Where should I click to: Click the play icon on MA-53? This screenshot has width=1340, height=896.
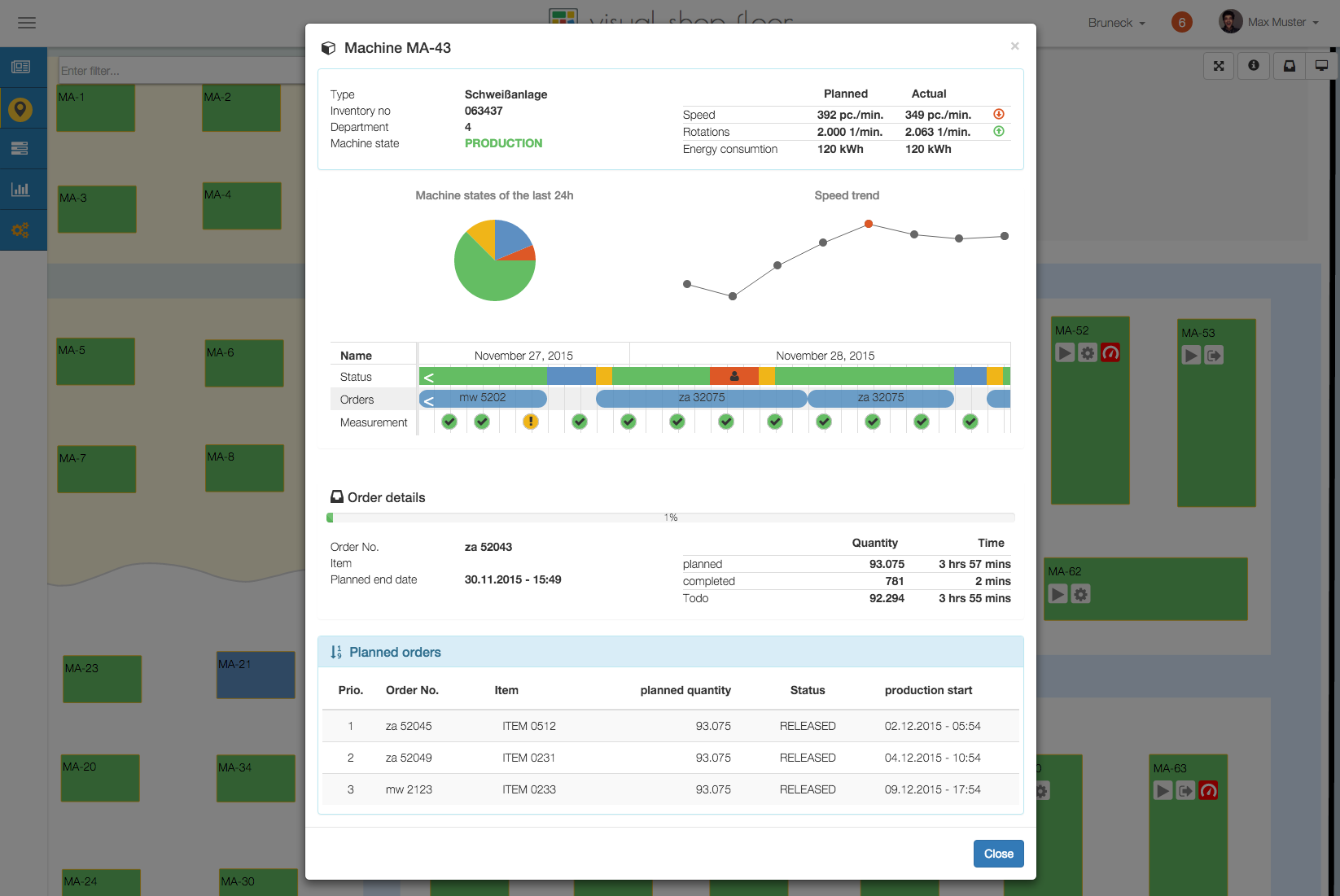pyautogui.click(x=1191, y=355)
